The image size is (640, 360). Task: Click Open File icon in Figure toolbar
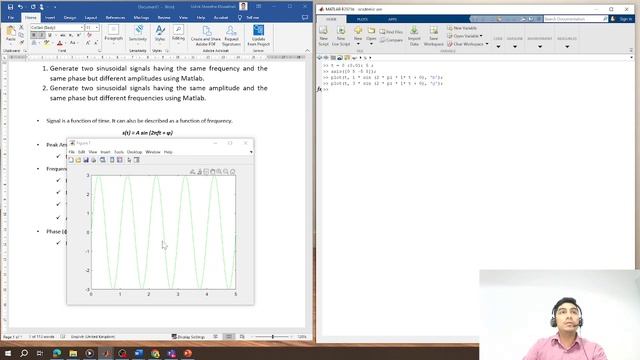pyautogui.click(x=78, y=160)
